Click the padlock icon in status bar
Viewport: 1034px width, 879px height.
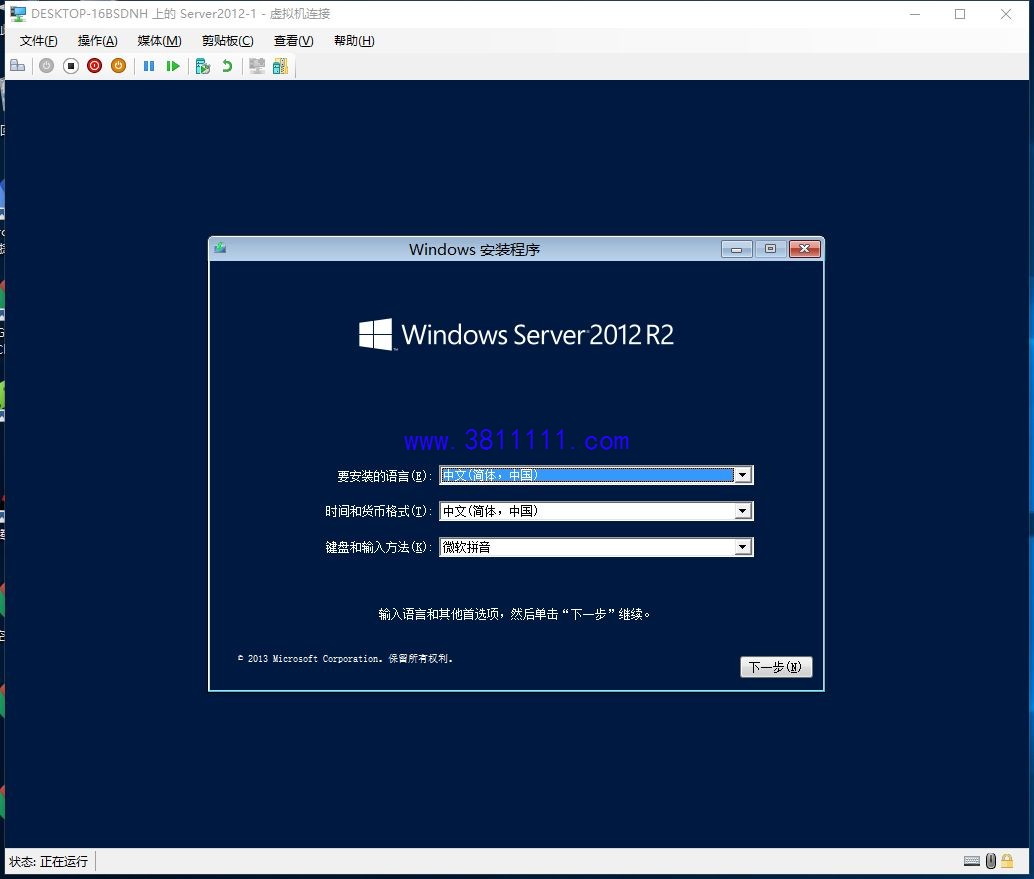click(1007, 861)
